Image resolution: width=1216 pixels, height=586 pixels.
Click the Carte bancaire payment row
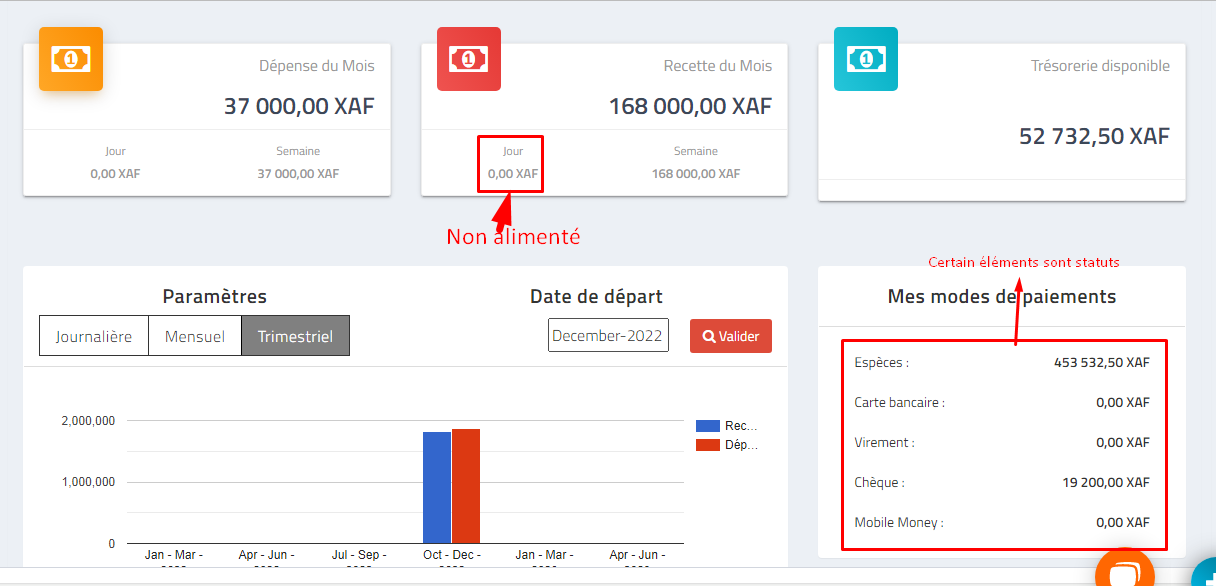tap(1002, 402)
